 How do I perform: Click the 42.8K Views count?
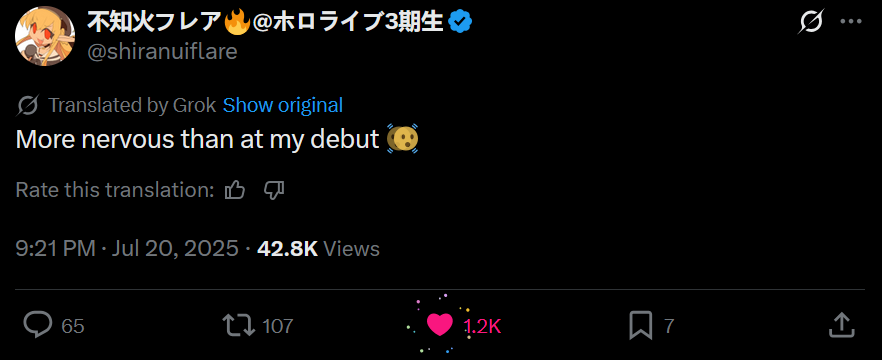pos(318,249)
